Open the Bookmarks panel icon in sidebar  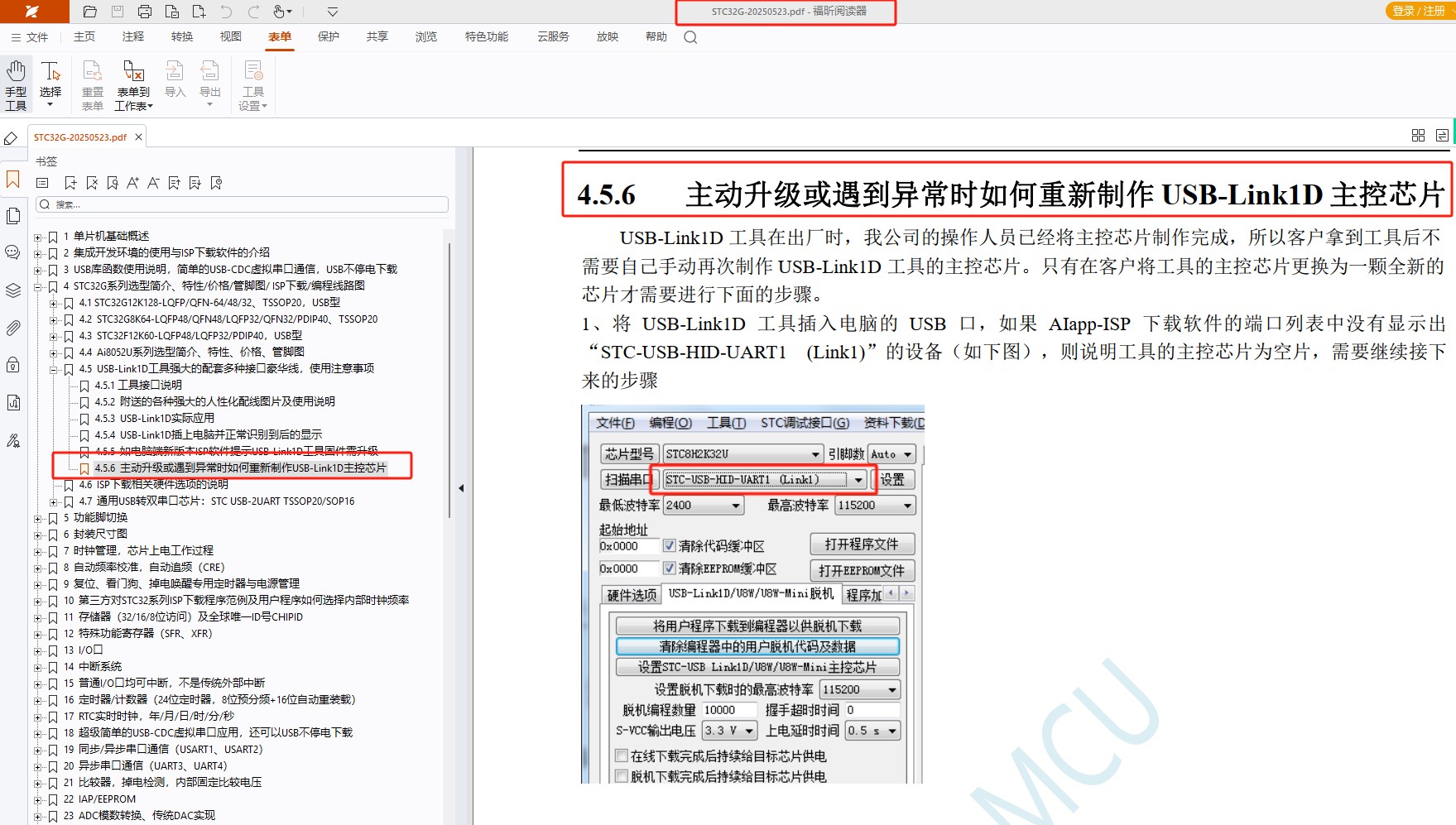coord(13,180)
